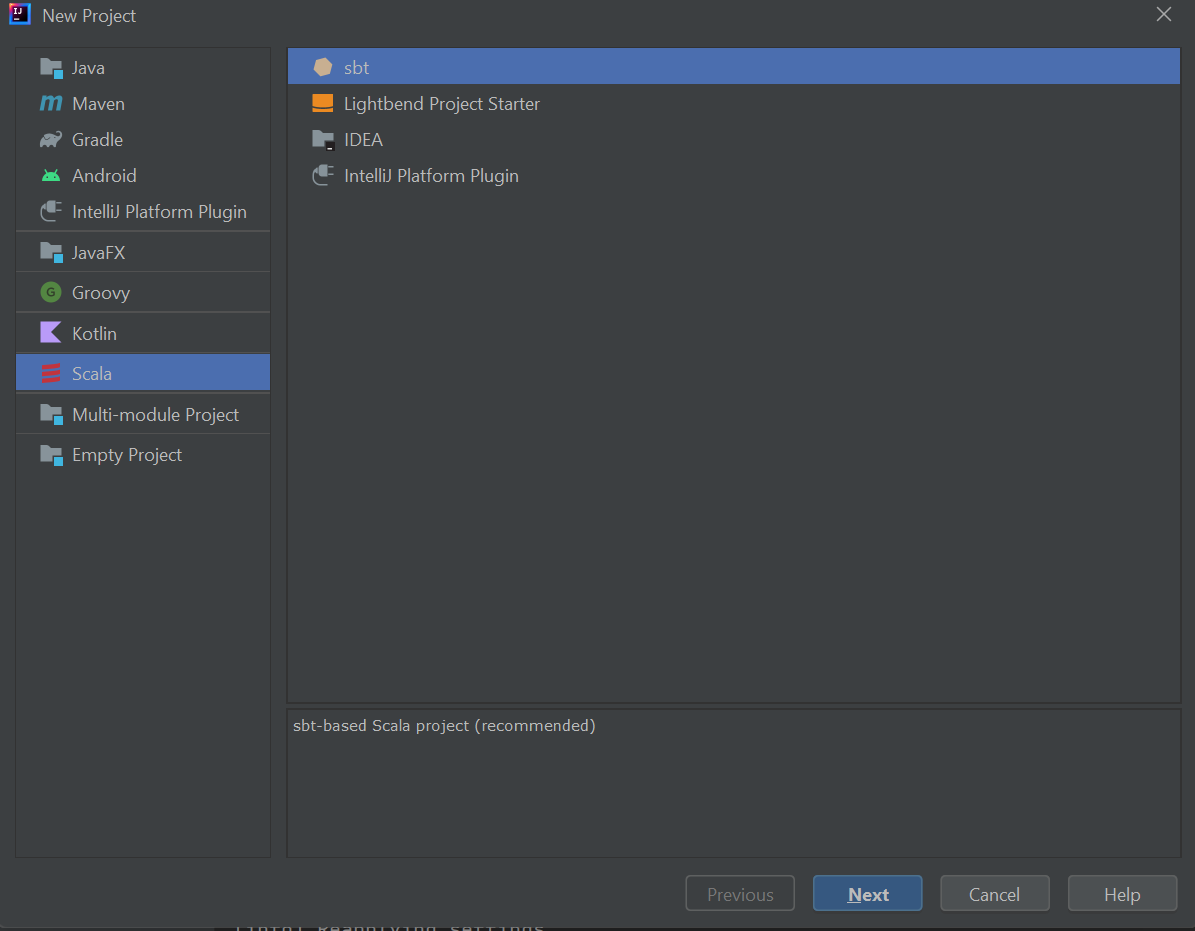Choose Maven project type label
This screenshot has width=1195, height=931.
(x=98, y=104)
